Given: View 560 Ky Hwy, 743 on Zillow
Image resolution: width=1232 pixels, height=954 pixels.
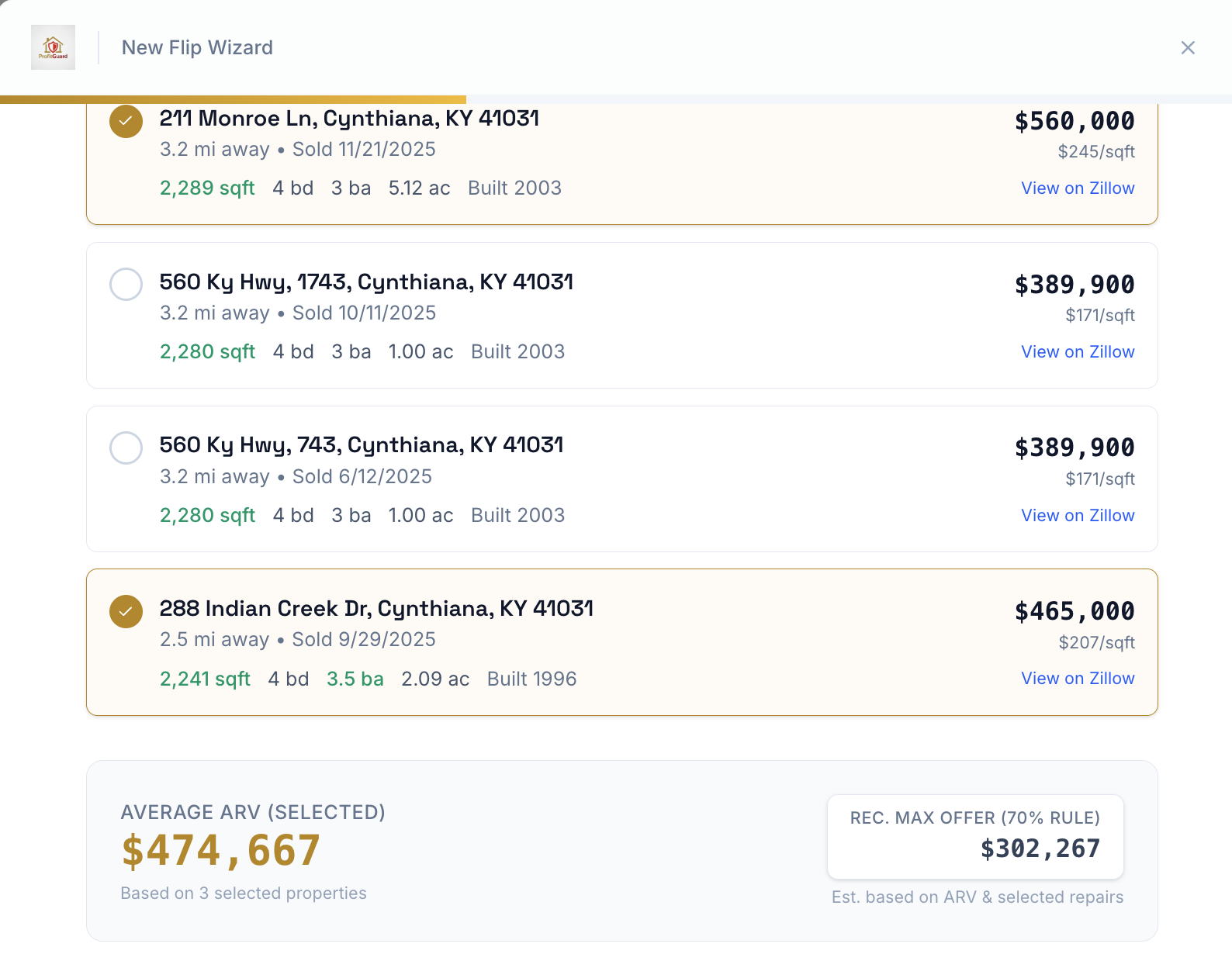Looking at the screenshot, I should point(1077,516).
